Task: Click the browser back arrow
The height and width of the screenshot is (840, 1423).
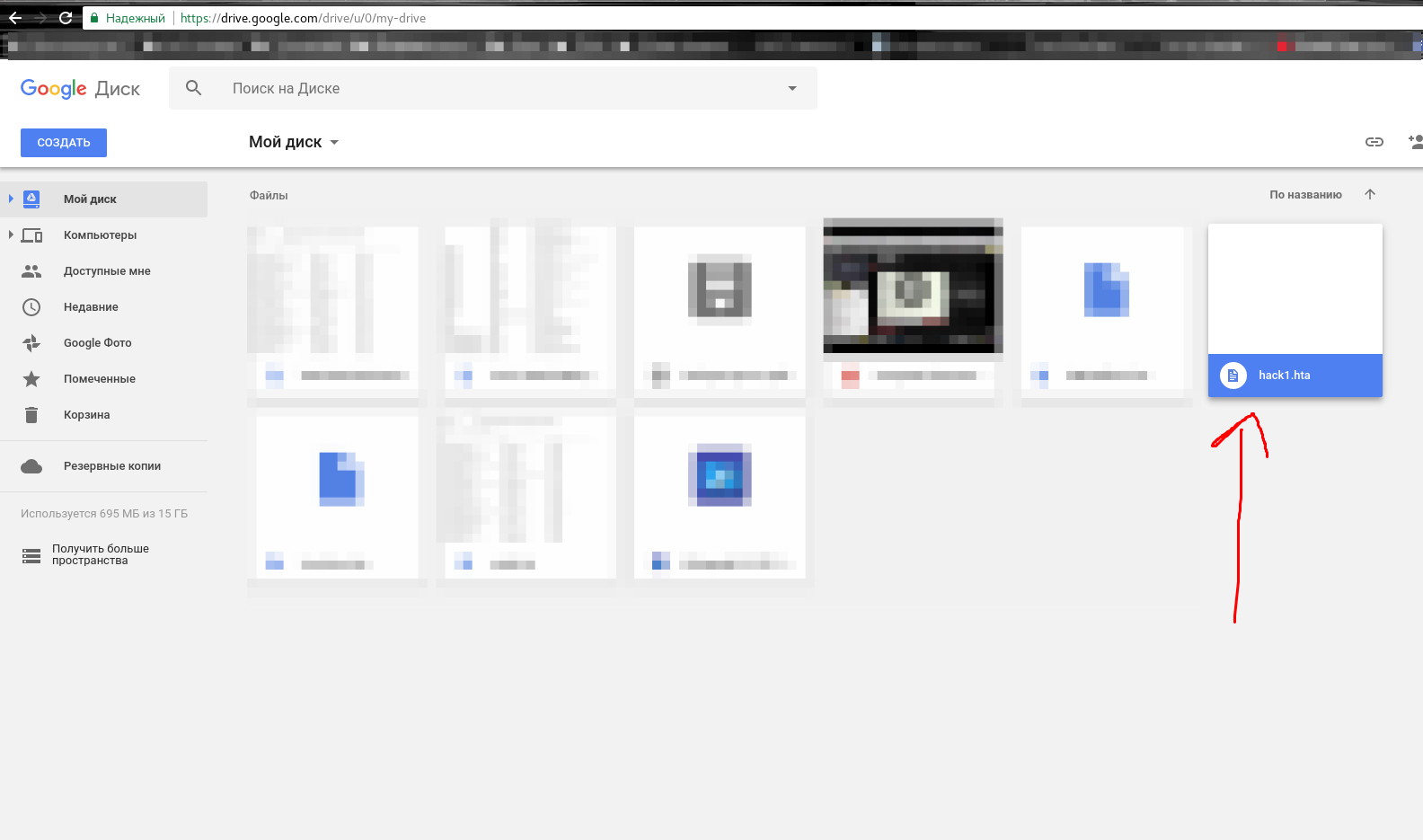Action: click(x=15, y=18)
